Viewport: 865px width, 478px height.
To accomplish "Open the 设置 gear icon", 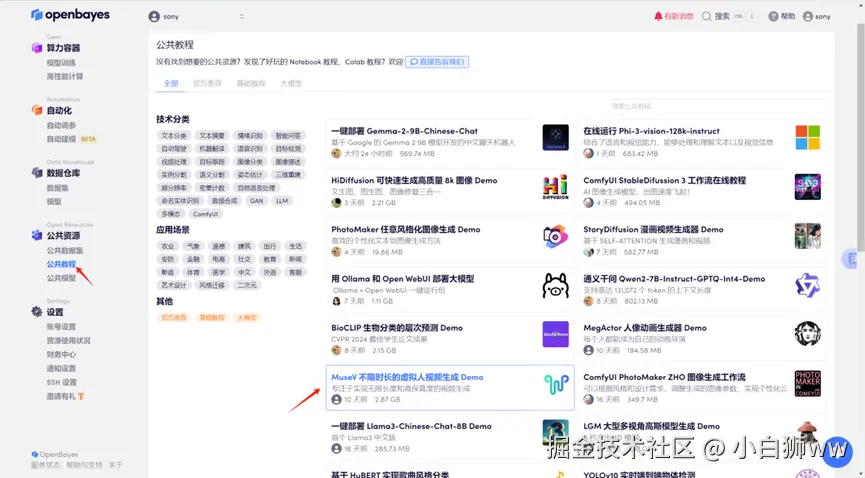I will click(37, 312).
